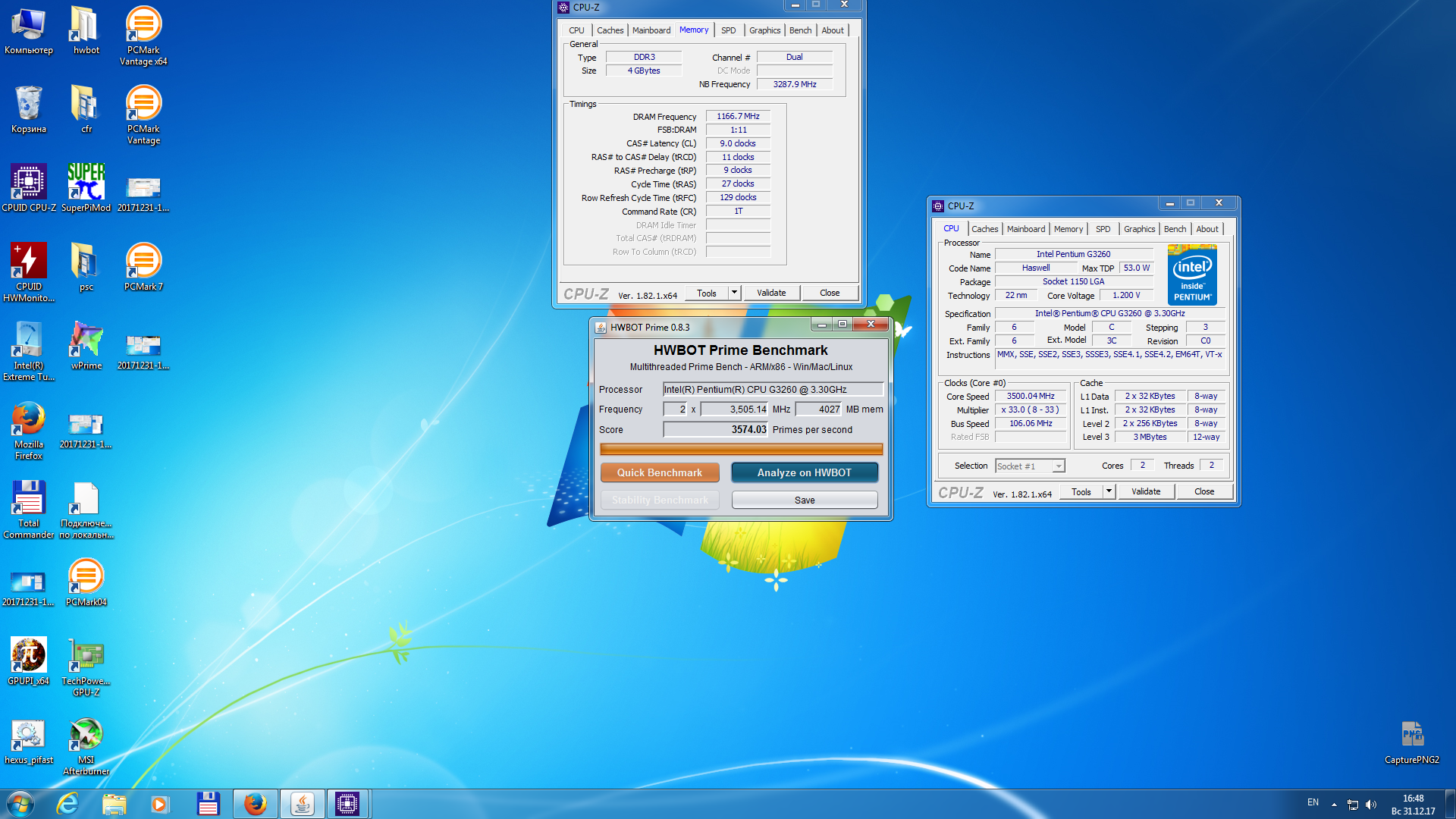The width and height of the screenshot is (1456, 819).
Task: Click Core Speed value 3500.04 MHz
Action: pyautogui.click(x=1031, y=396)
